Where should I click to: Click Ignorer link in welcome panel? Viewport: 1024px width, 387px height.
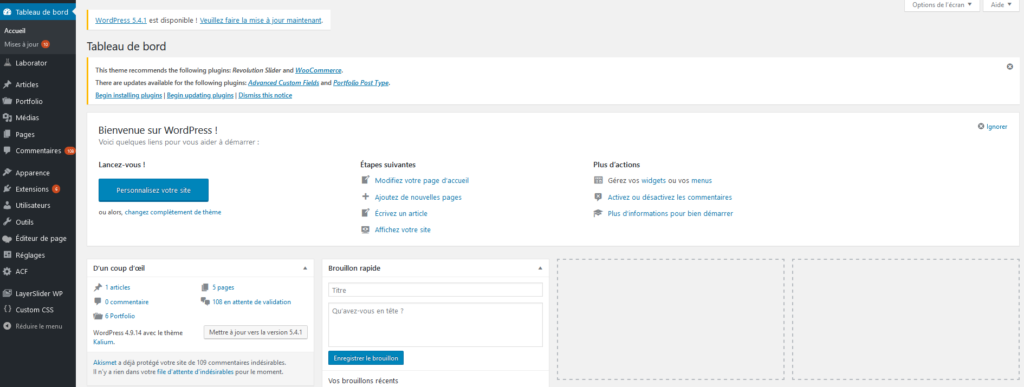coord(997,127)
